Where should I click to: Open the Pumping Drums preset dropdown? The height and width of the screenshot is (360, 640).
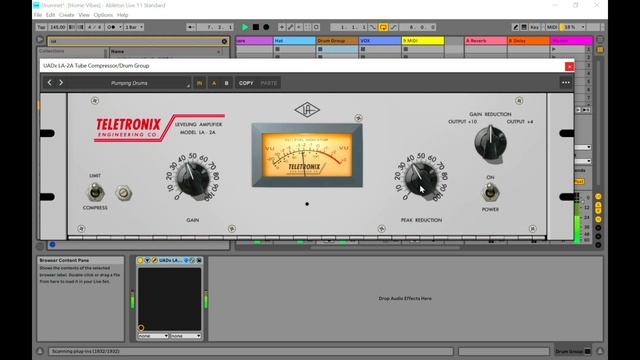tap(129, 83)
